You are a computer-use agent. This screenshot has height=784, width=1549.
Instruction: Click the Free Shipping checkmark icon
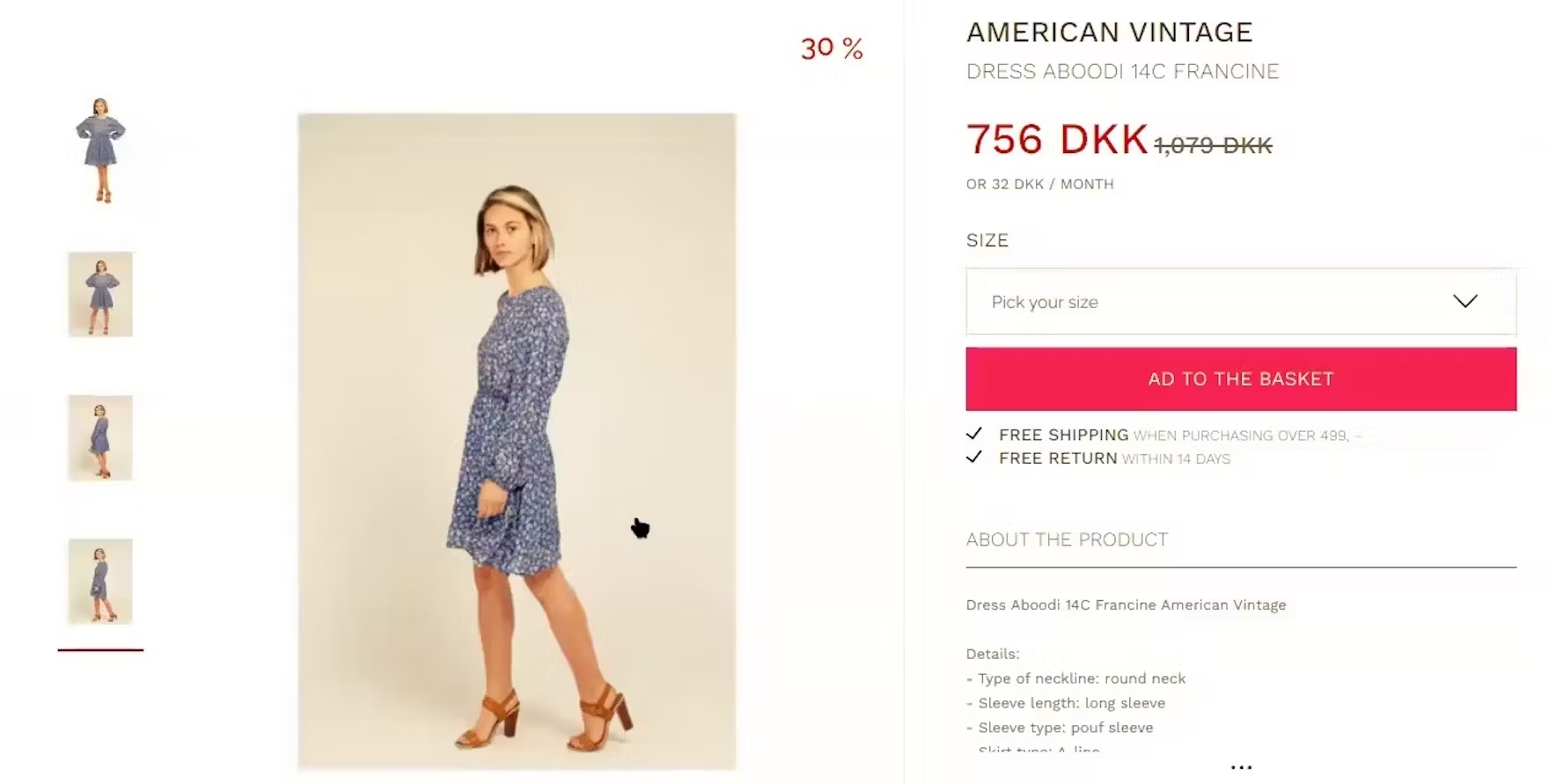point(974,434)
